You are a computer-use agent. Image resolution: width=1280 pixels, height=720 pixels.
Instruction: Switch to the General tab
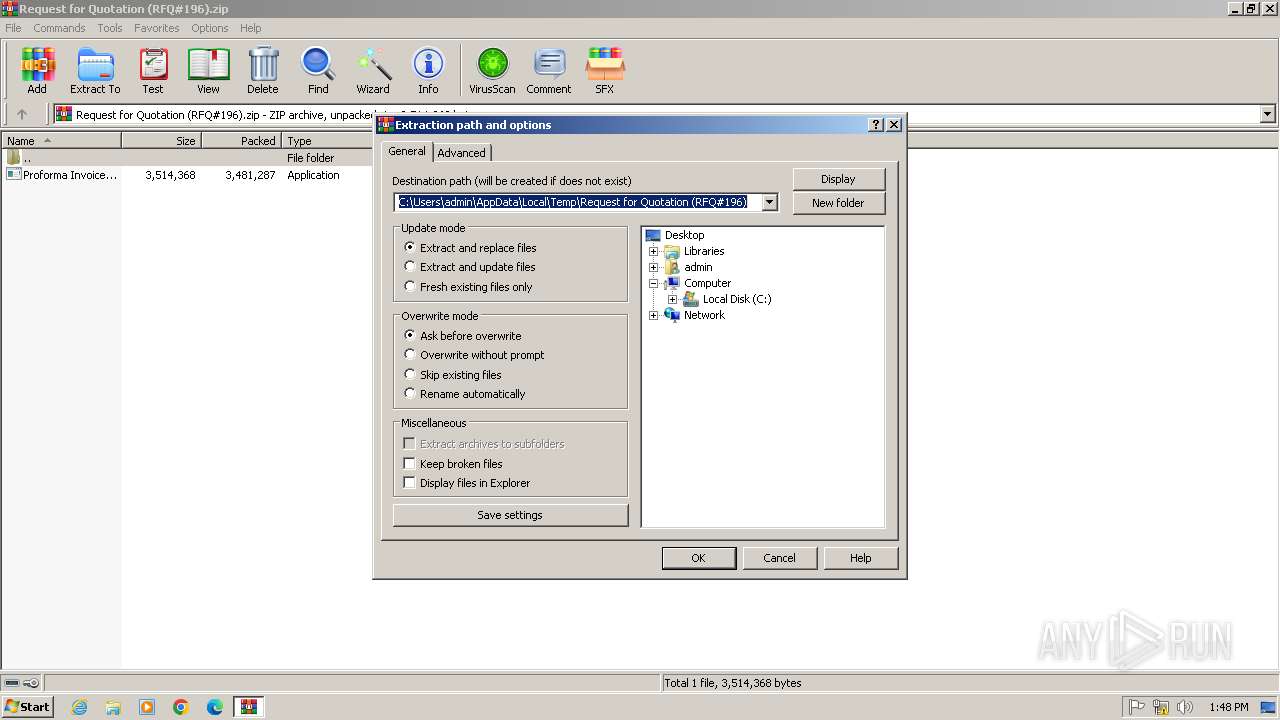click(x=407, y=151)
